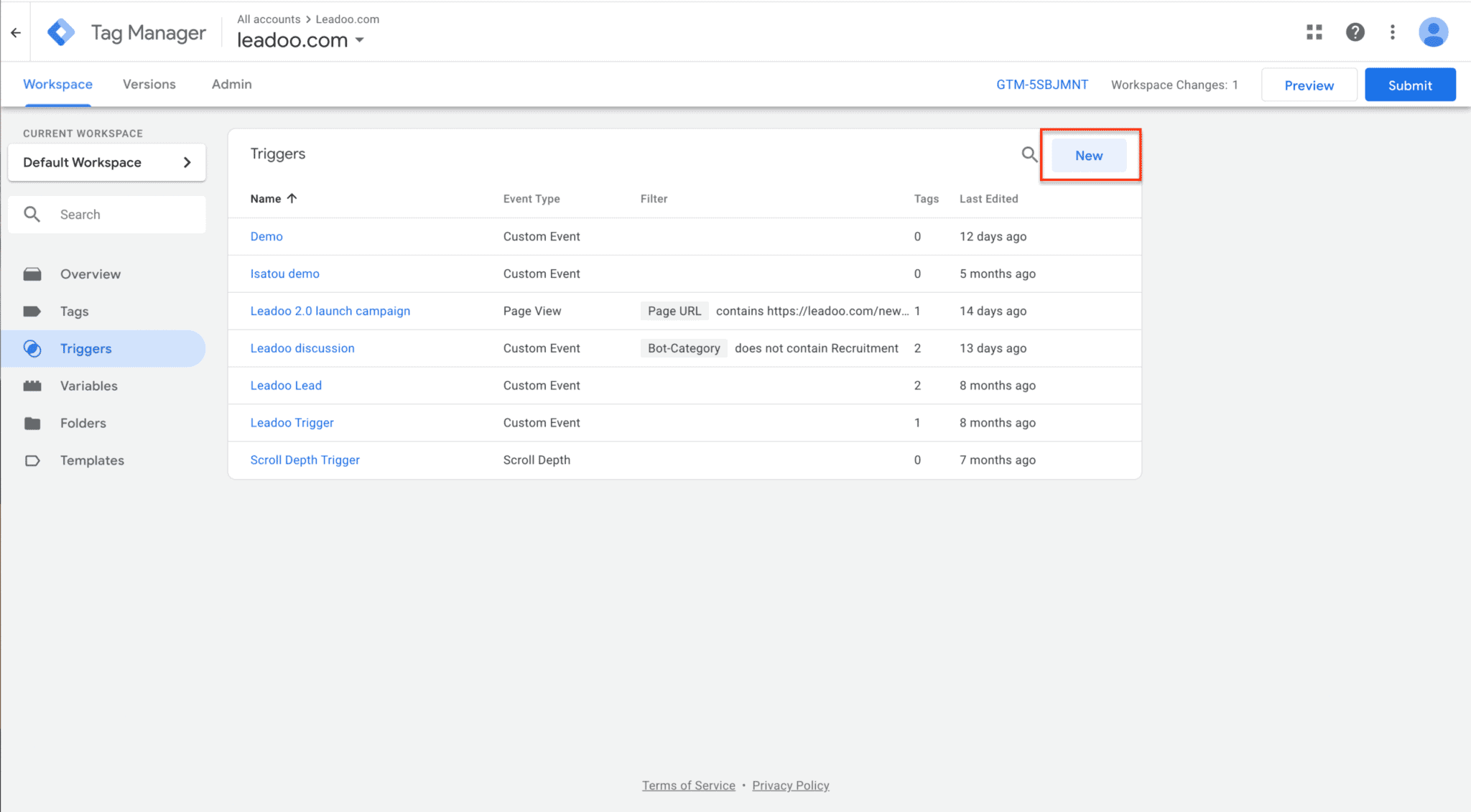Image resolution: width=1471 pixels, height=812 pixels.
Task: Switch to the Versions tab
Action: coord(149,84)
